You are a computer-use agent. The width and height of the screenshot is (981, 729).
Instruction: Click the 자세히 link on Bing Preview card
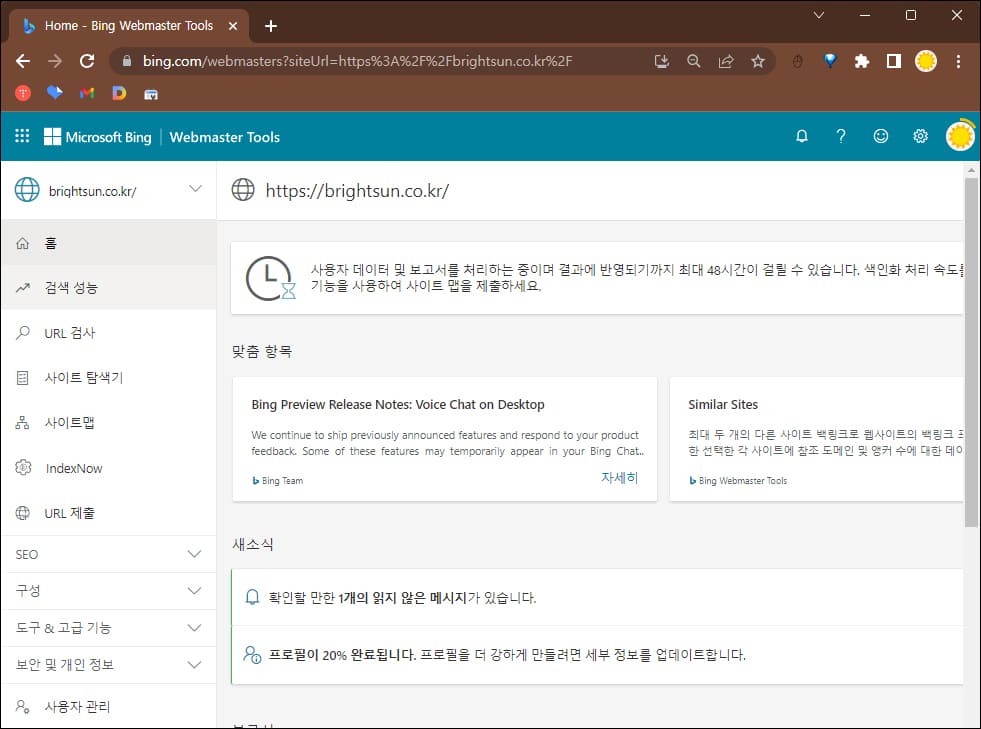pyautogui.click(x=619, y=477)
